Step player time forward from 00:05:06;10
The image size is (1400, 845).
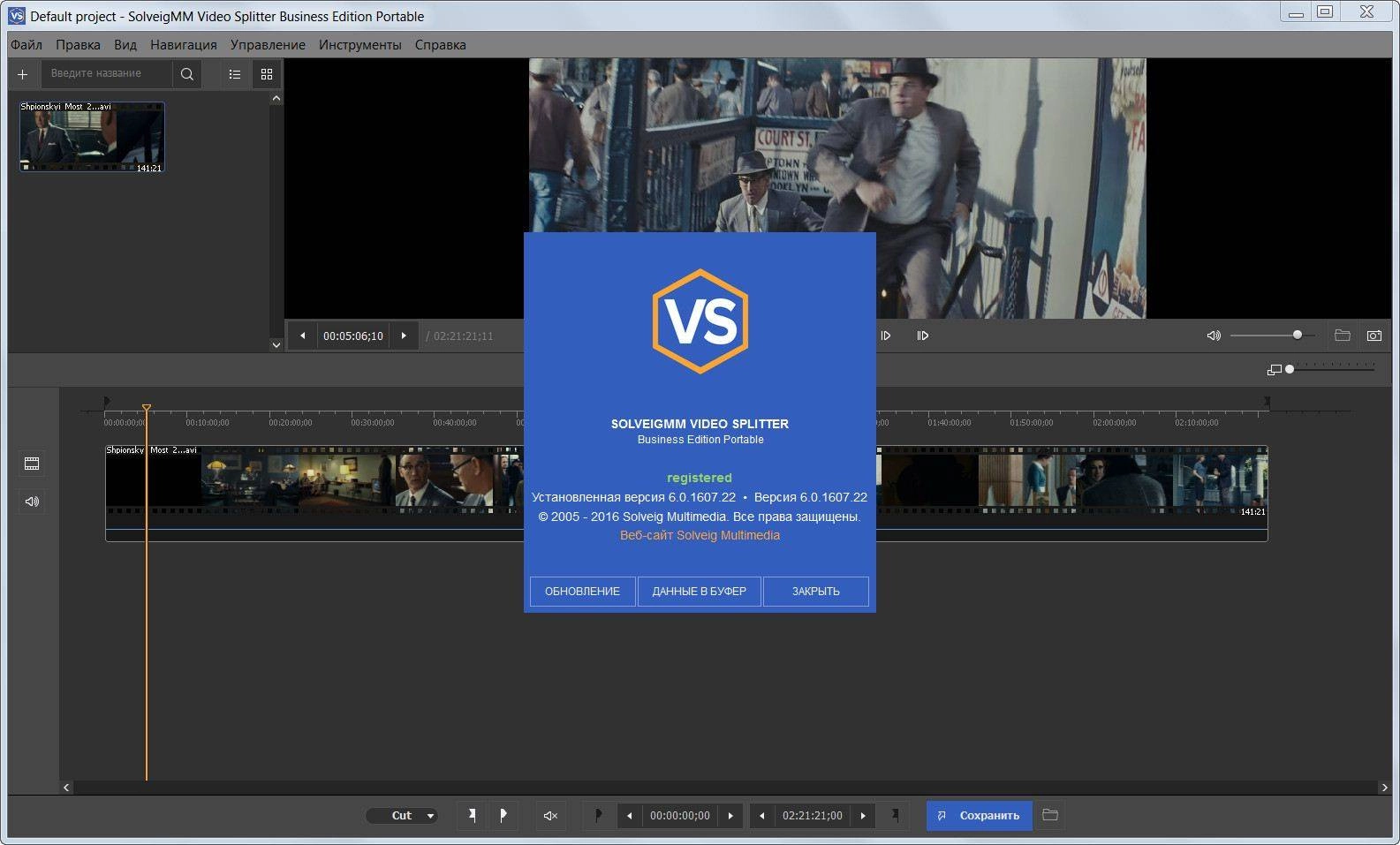404,336
